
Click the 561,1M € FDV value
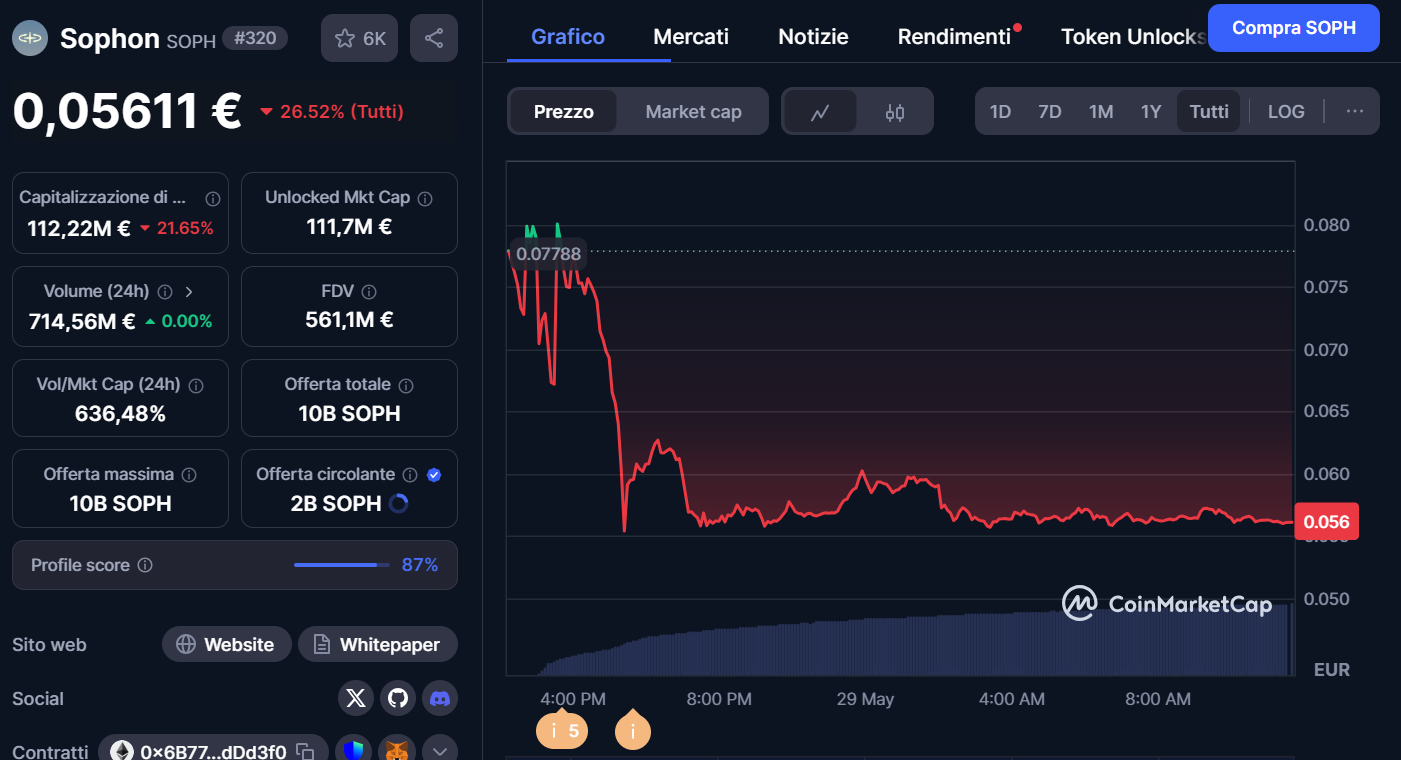coord(349,320)
